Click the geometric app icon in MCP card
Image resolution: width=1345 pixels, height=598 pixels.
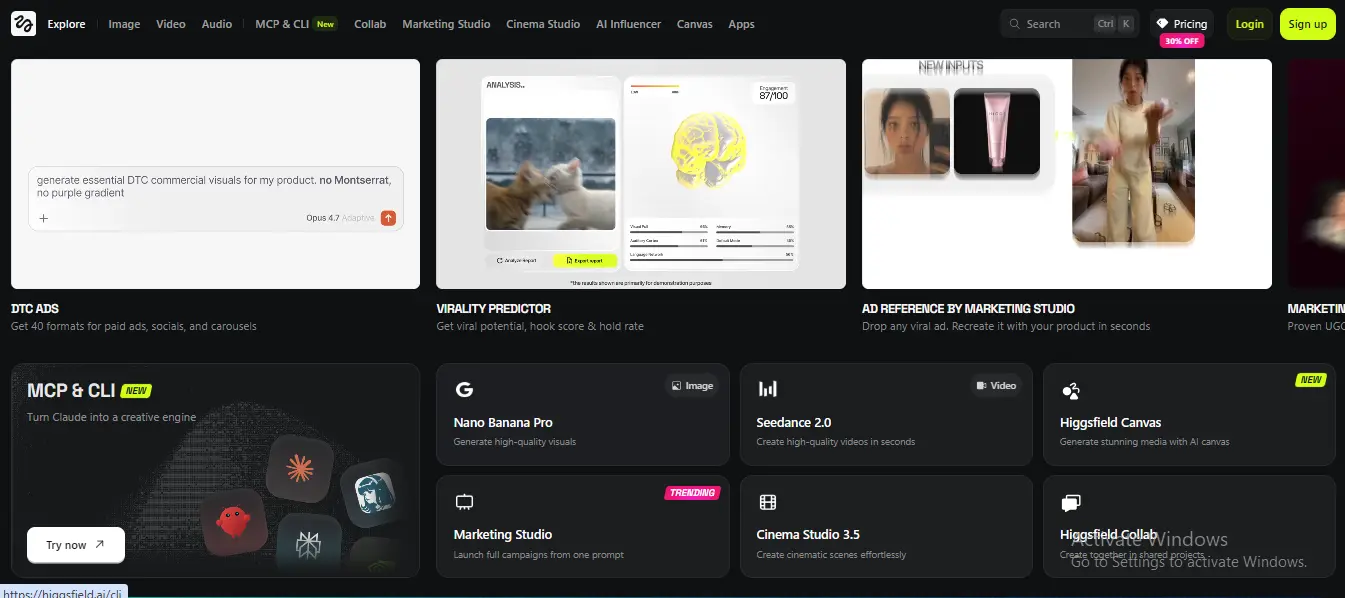click(x=307, y=544)
